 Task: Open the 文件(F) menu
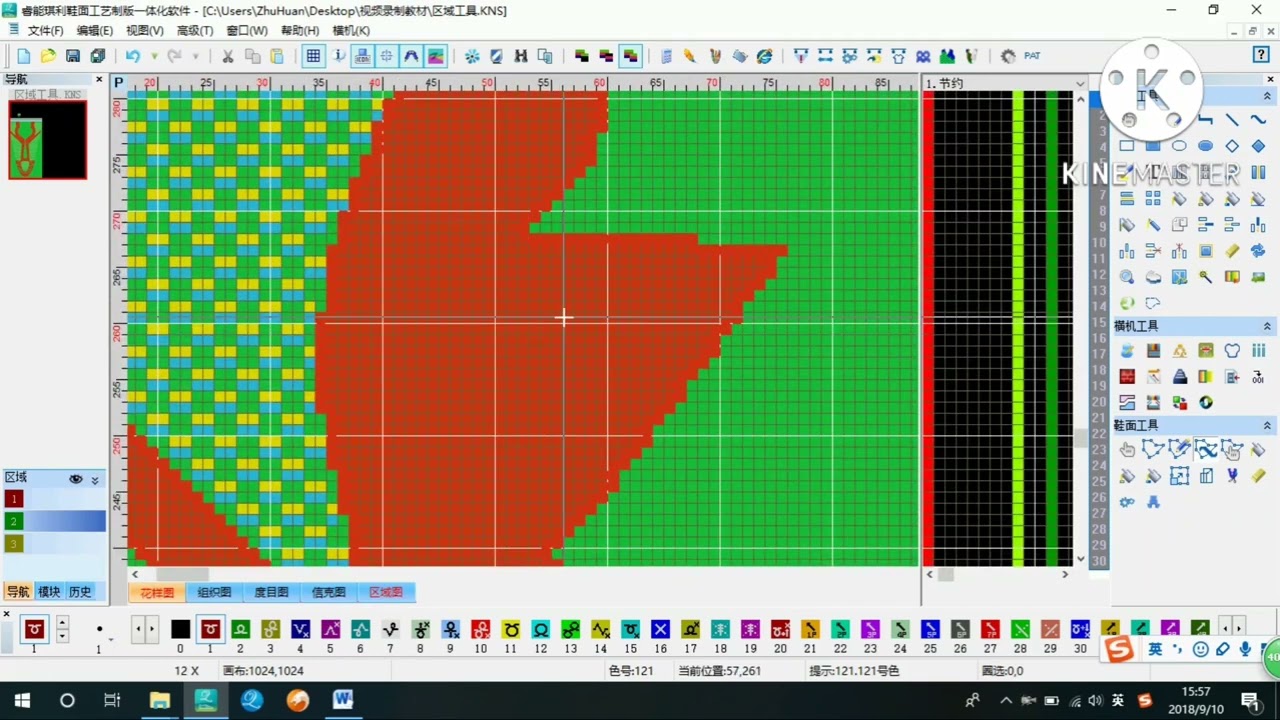click(x=45, y=31)
